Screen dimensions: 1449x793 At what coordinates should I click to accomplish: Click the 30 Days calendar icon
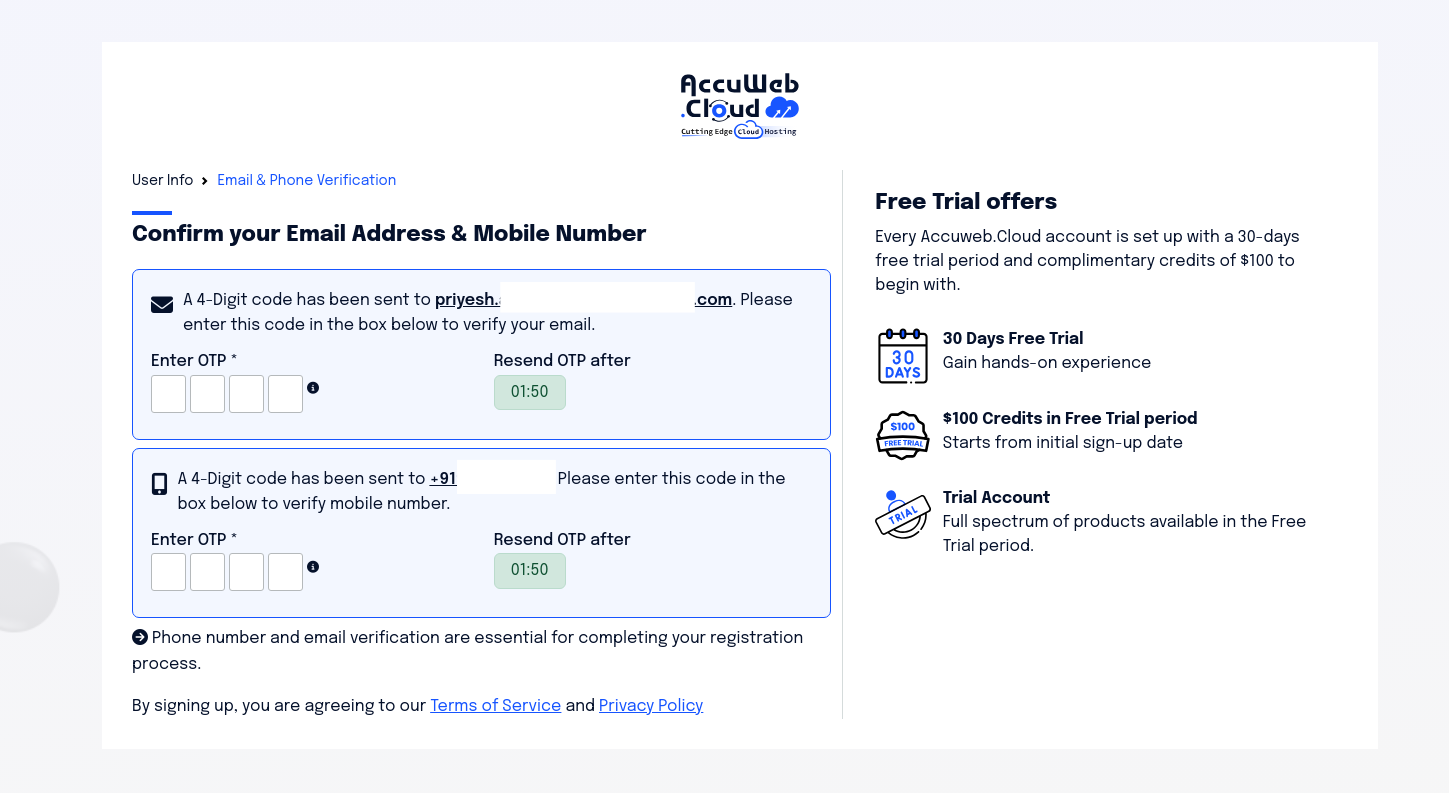(x=903, y=355)
